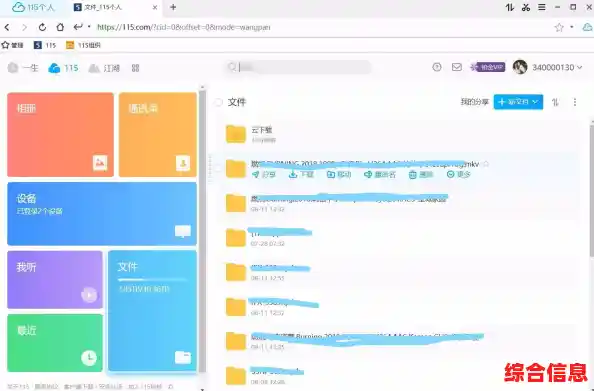Click the download action in the hovered row
The height and width of the screenshot is (391, 594).
302,175
